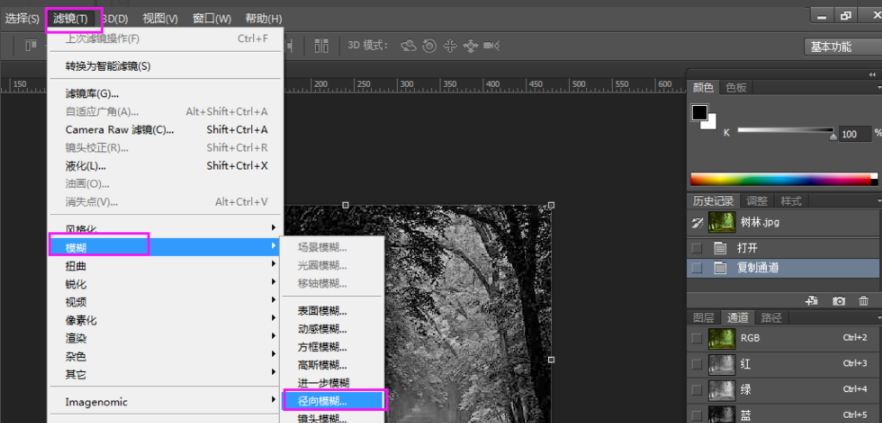Toggle visibility box of RGB channel
Screen dimensions: 882x423
697,338
